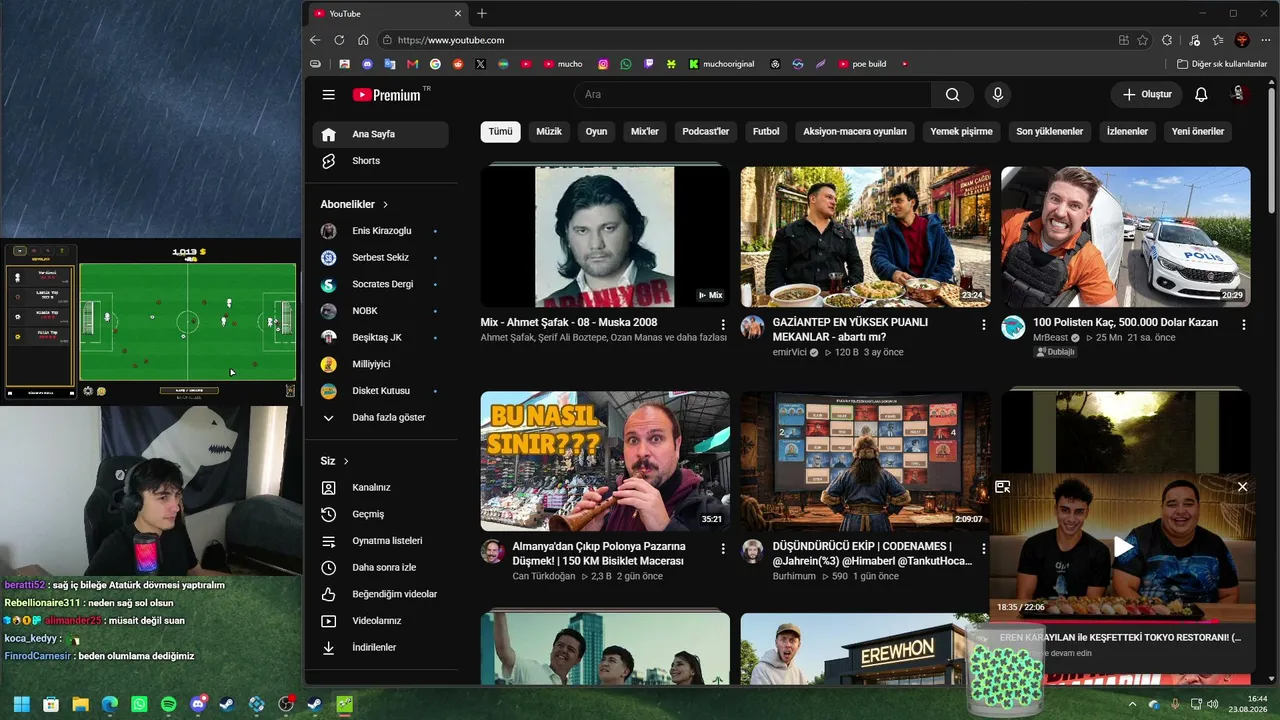Select the Müzik filter chip

click(x=549, y=132)
